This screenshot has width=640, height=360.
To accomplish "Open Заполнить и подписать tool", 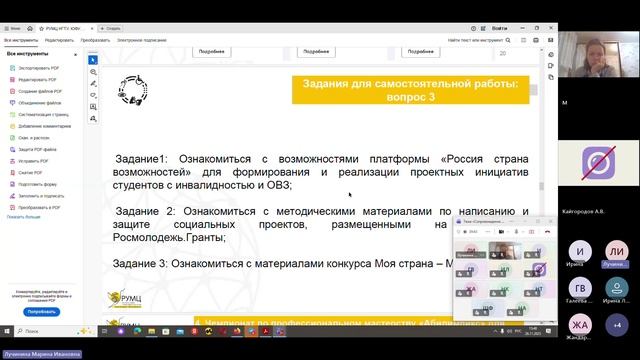I will click(x=37, y=196).
